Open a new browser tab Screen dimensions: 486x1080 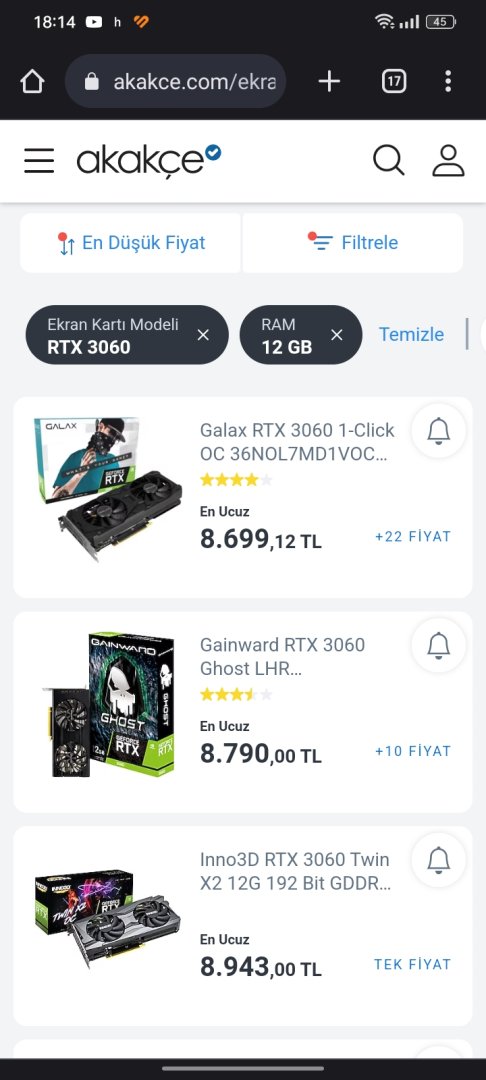coord(329,81)
